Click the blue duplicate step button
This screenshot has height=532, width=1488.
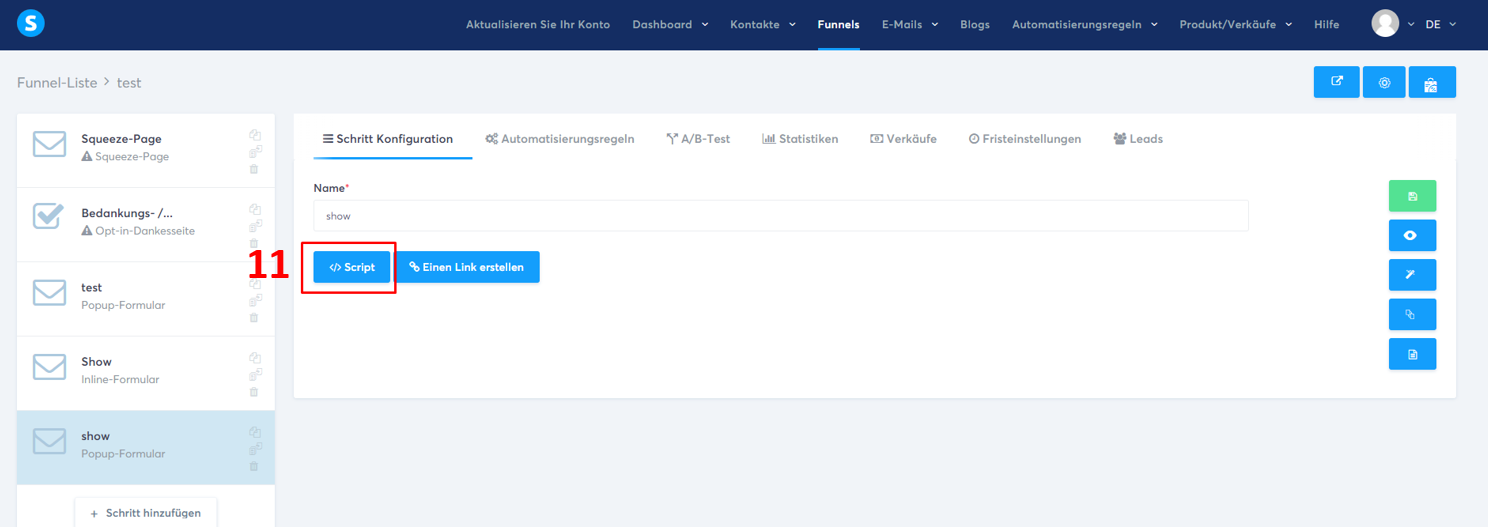click(x=1412, y=314)
